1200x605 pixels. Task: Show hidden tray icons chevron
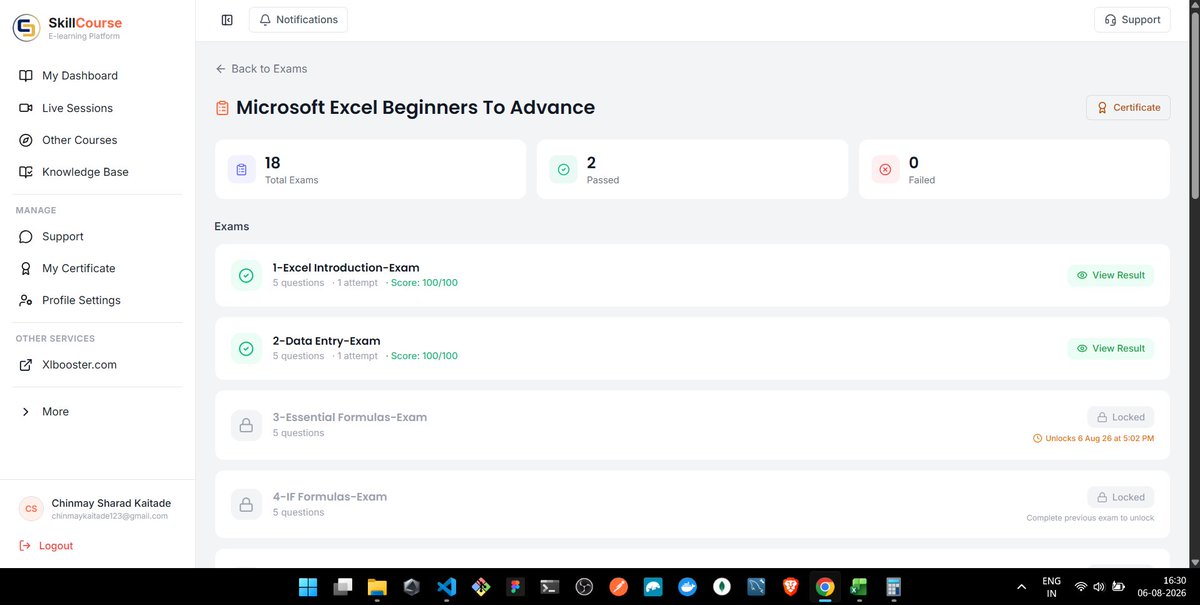pyautogui.click(x=1021, y=587)
